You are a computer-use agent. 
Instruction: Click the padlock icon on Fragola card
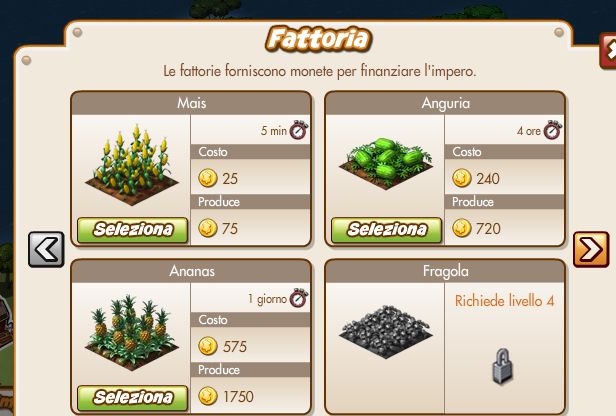[x=503, y=366]
